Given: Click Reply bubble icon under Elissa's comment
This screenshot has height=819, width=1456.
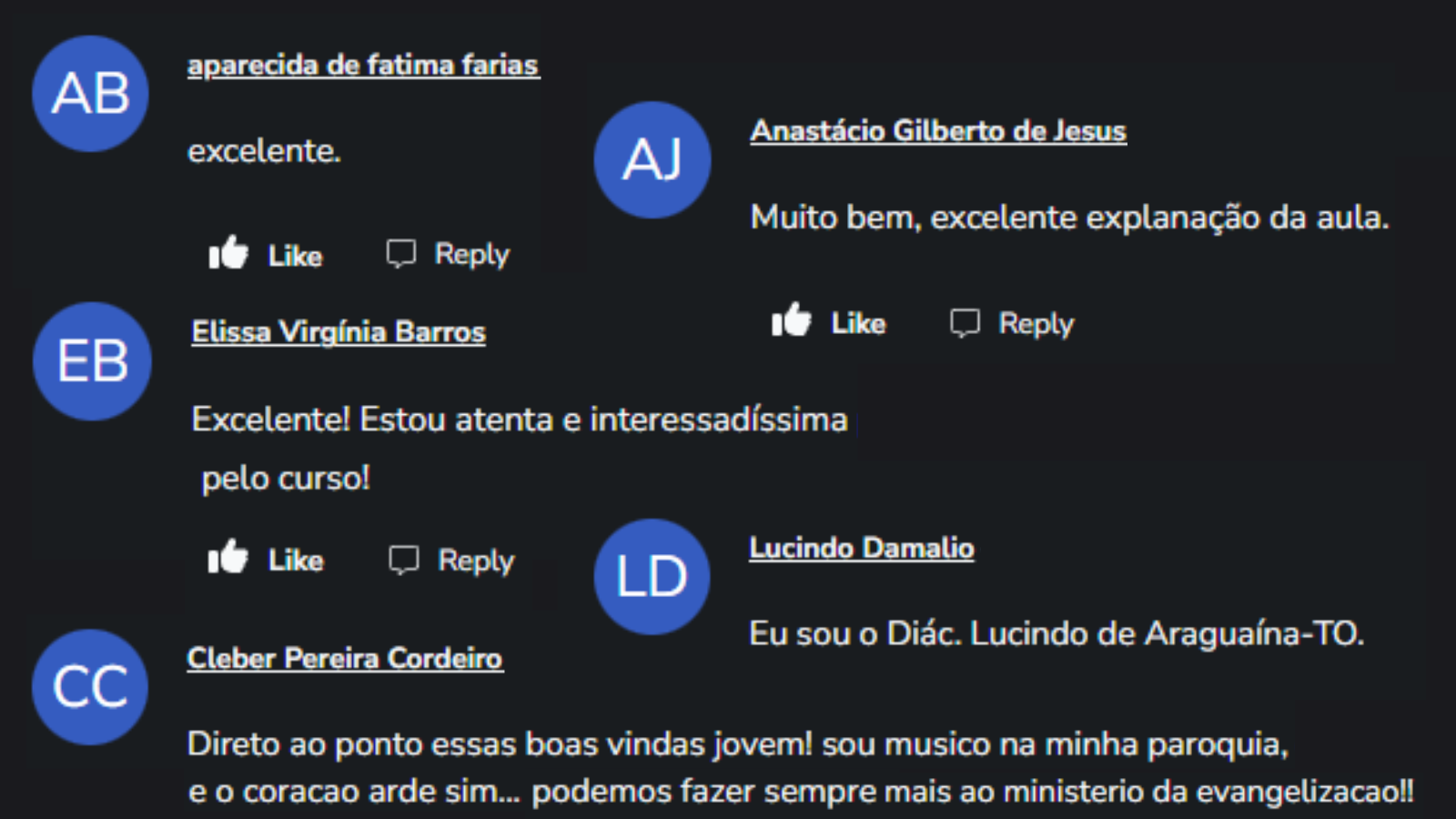Looking at the screenshot, I should click(x=403, y=560).
